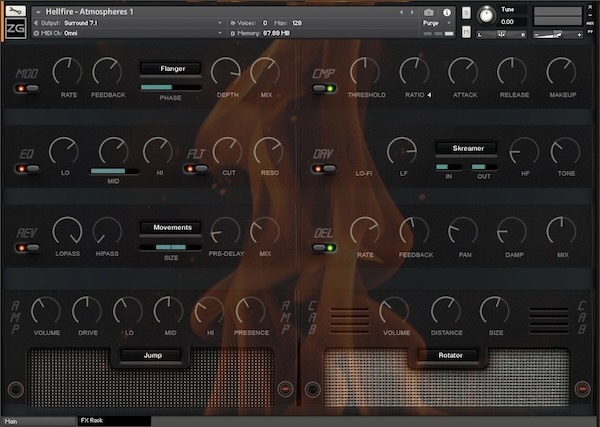Mute the instrument with M button
This screenshot has height=427, width=600.
(466, 32)
